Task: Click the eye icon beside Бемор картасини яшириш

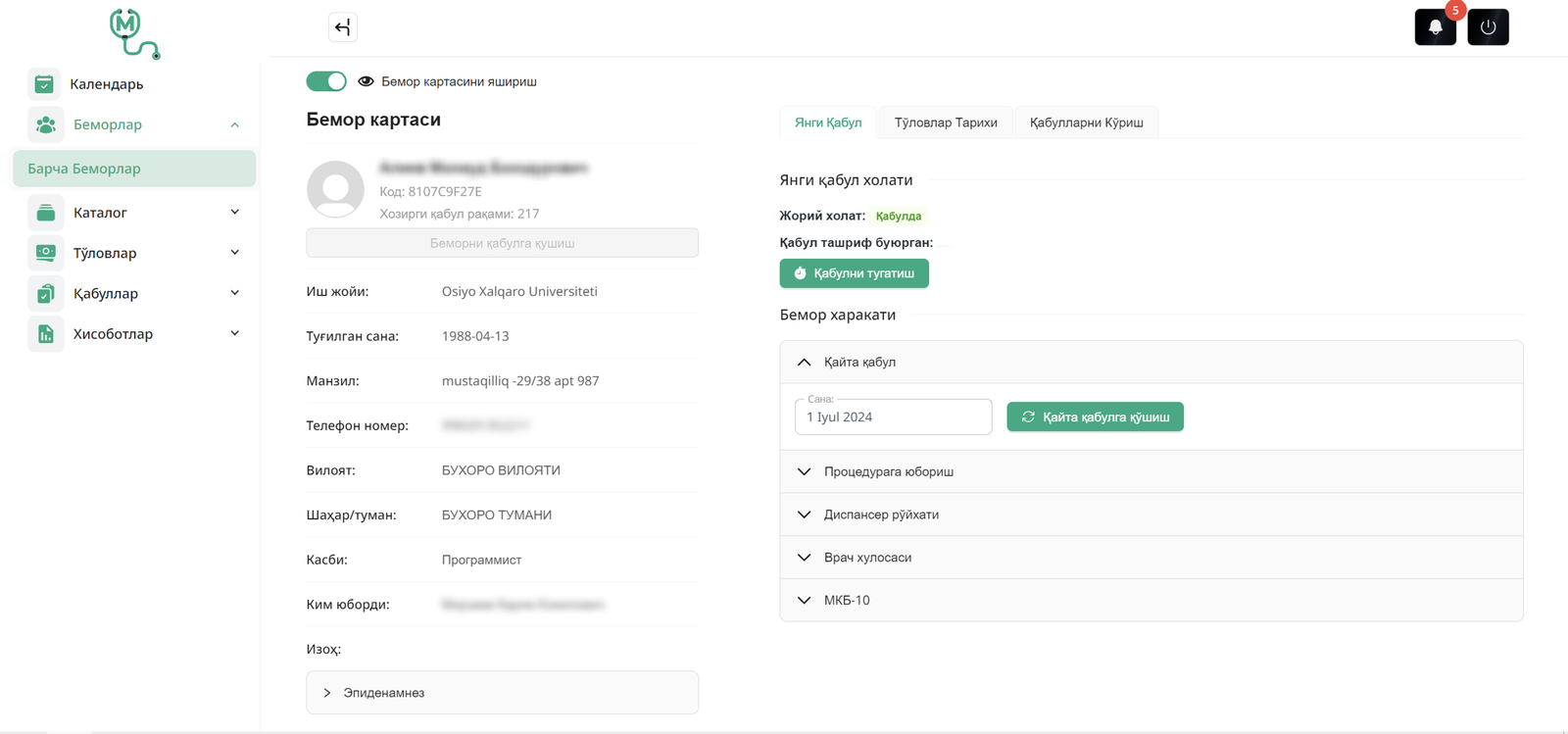Action: (366, 81)
